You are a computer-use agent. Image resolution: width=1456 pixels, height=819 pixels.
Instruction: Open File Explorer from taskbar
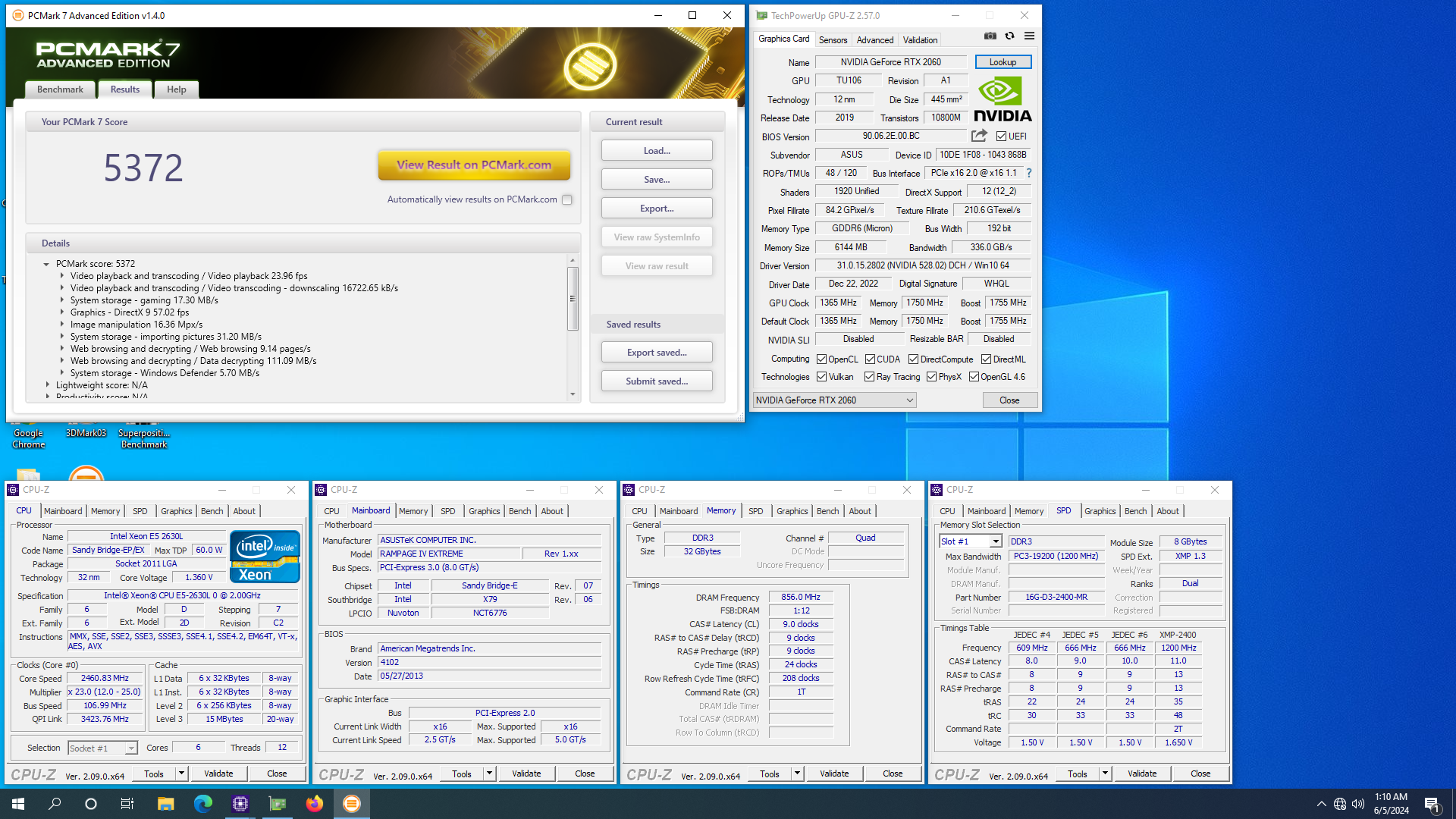pos(165,804)
